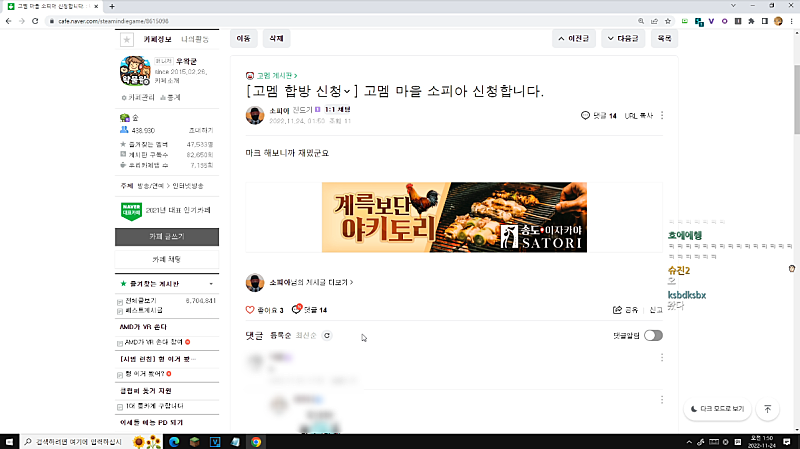Viewport: 800px width, 449px height.
Task: Open 고멤 게시판 board link
Action: (x=277, y=76)
